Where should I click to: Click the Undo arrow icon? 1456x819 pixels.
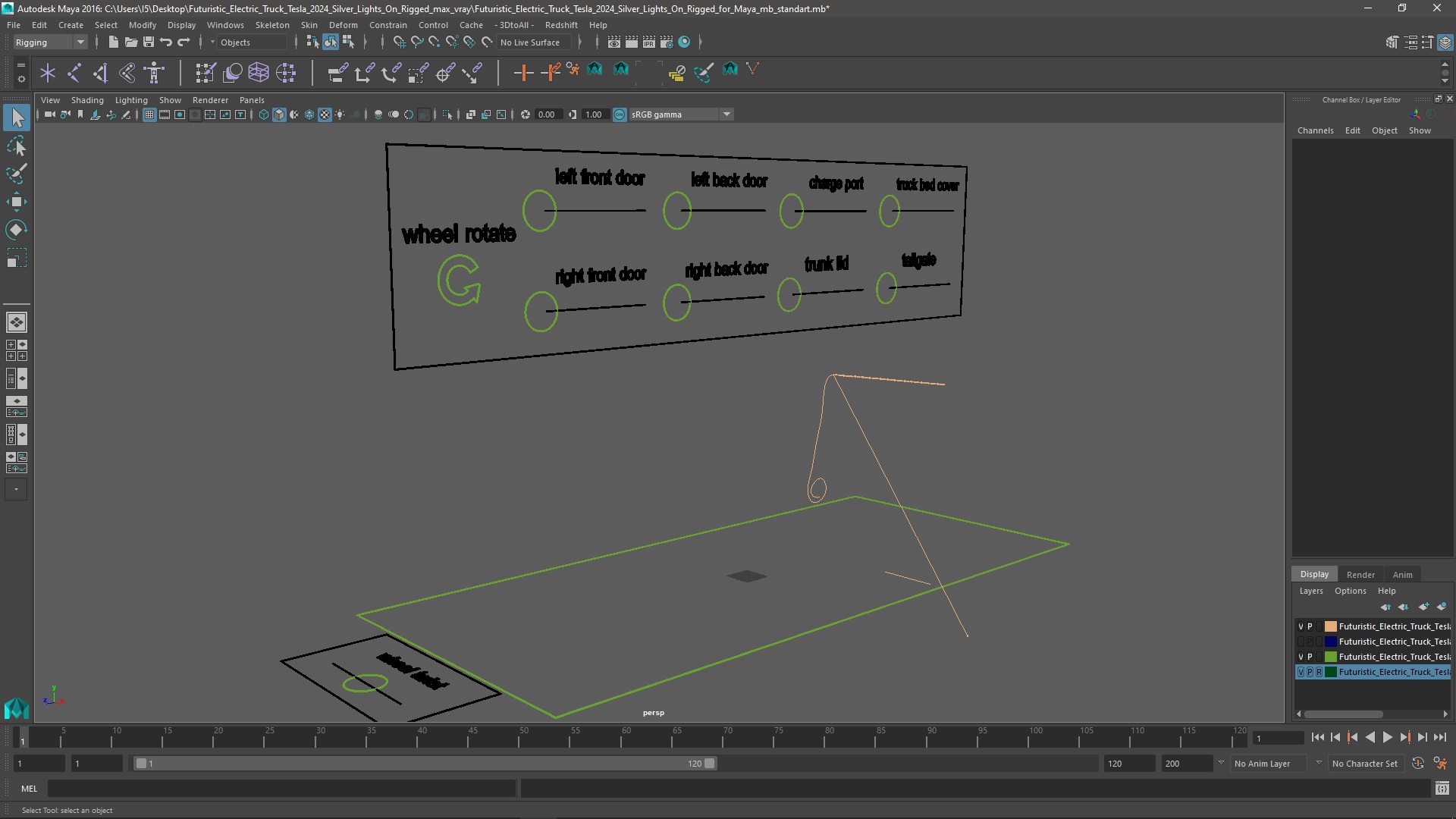click(x=165, y=42)
